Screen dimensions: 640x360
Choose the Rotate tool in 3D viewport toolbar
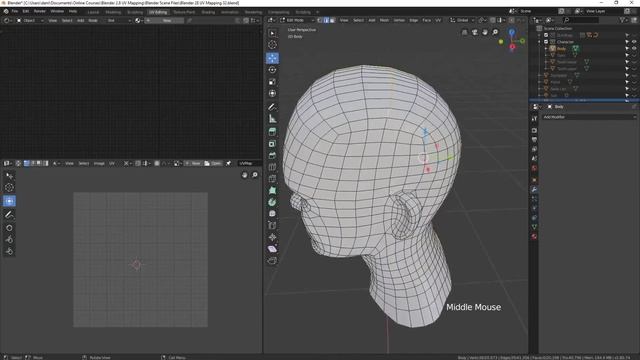272,70
